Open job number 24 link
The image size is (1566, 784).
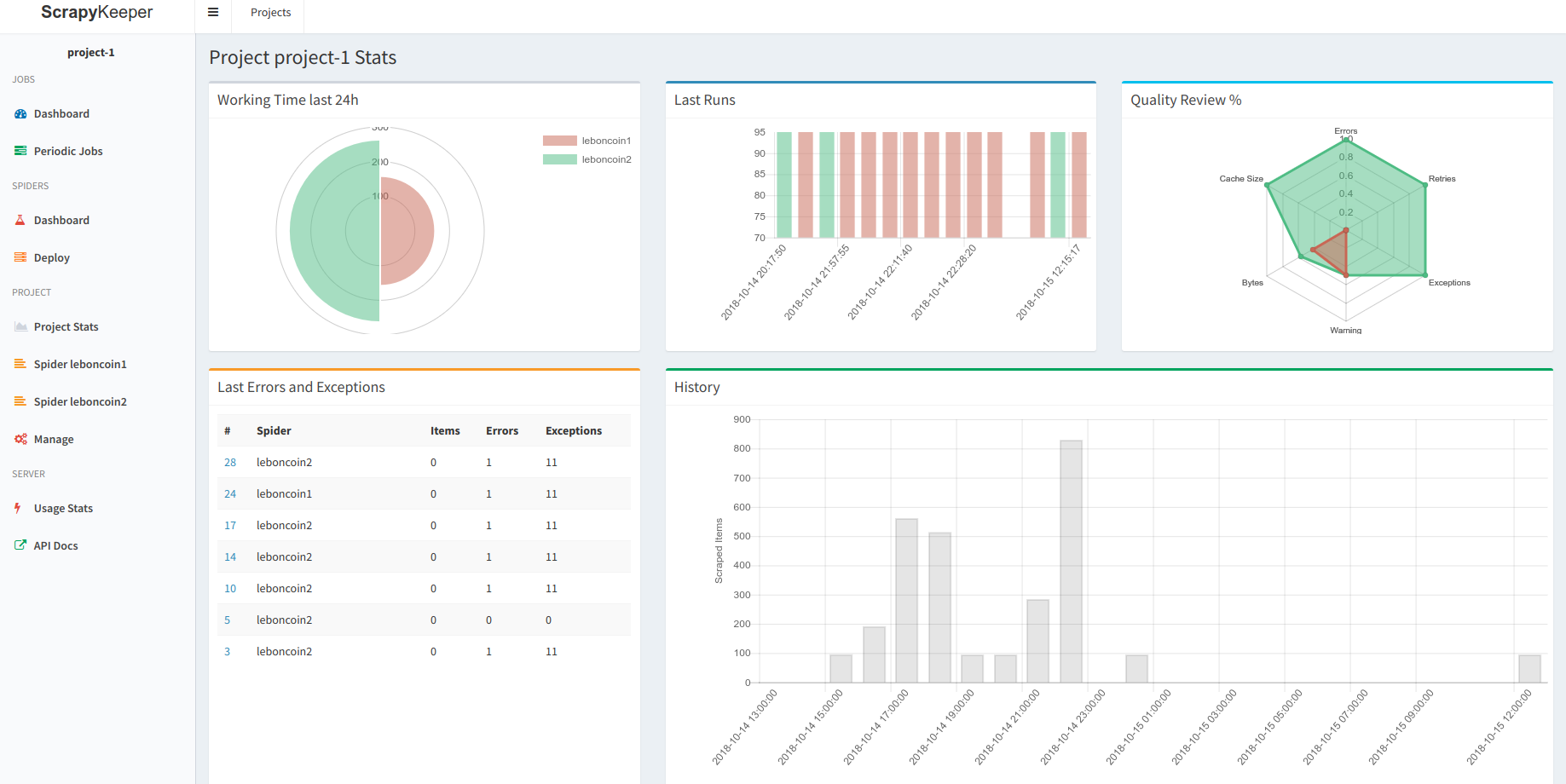click(x=230, y=493)
